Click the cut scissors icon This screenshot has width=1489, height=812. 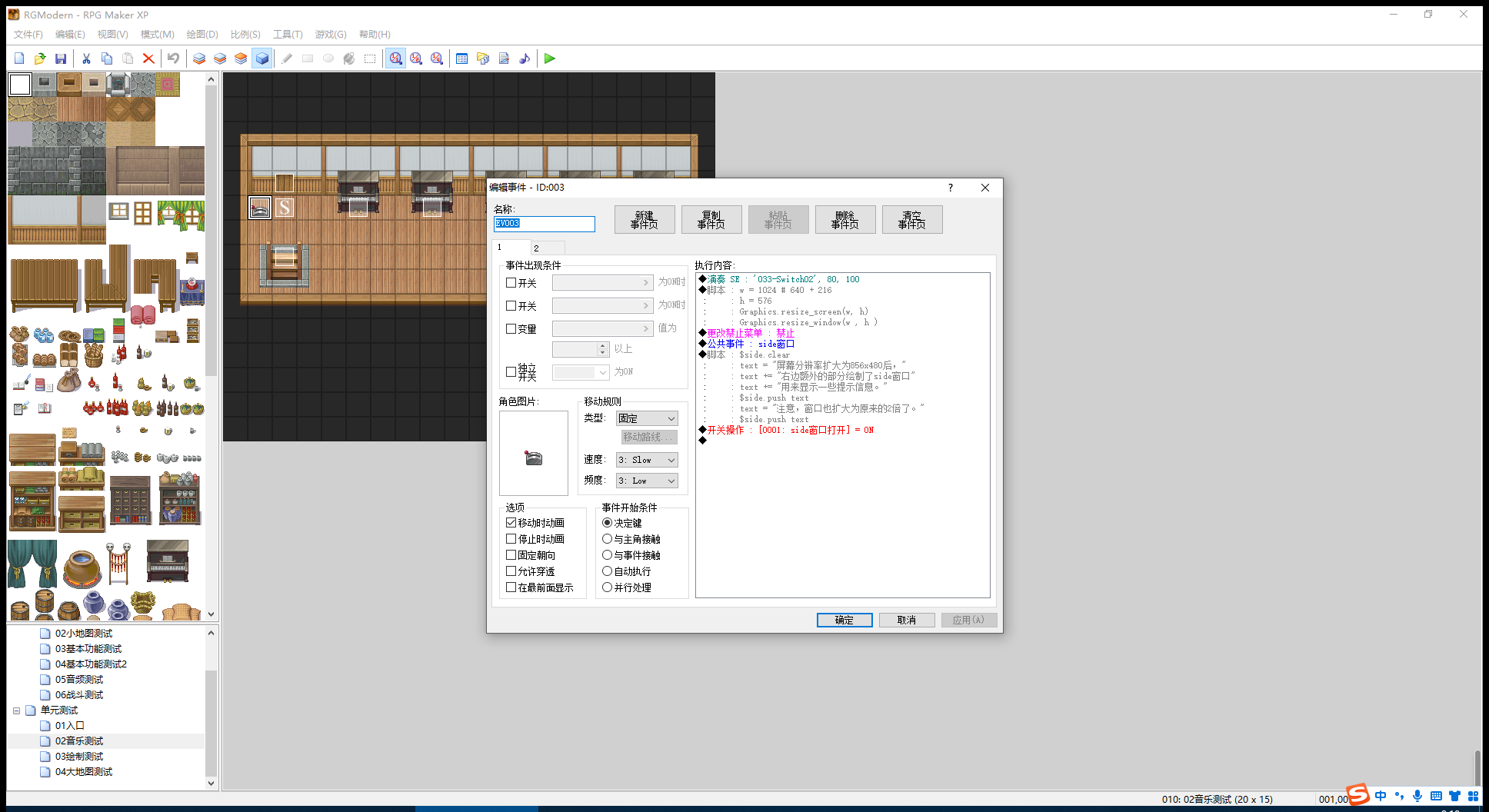[86, 58]
